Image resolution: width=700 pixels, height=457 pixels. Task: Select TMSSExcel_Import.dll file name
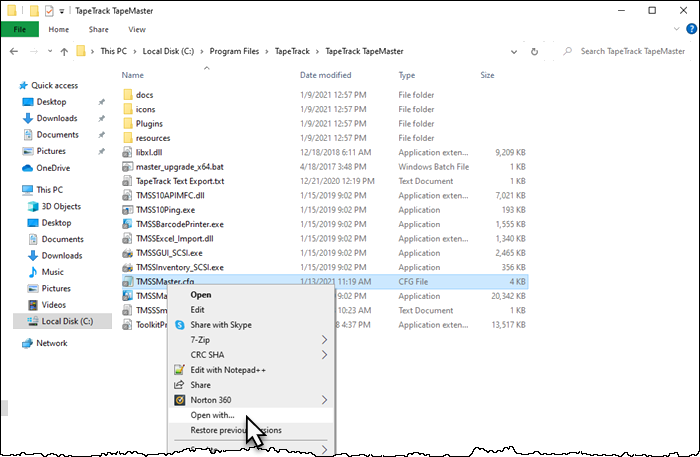pyautogui.click(x=175, y=239)
